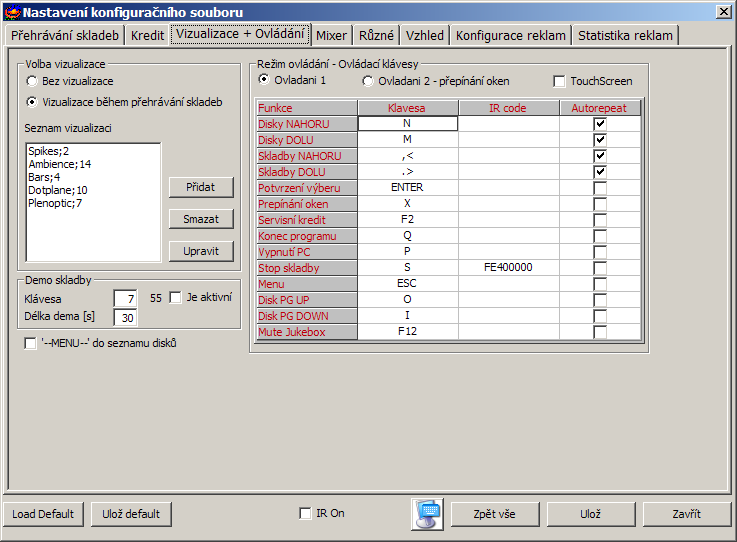
Task: Switch to the Kredit tab
Action: (147, 35)
